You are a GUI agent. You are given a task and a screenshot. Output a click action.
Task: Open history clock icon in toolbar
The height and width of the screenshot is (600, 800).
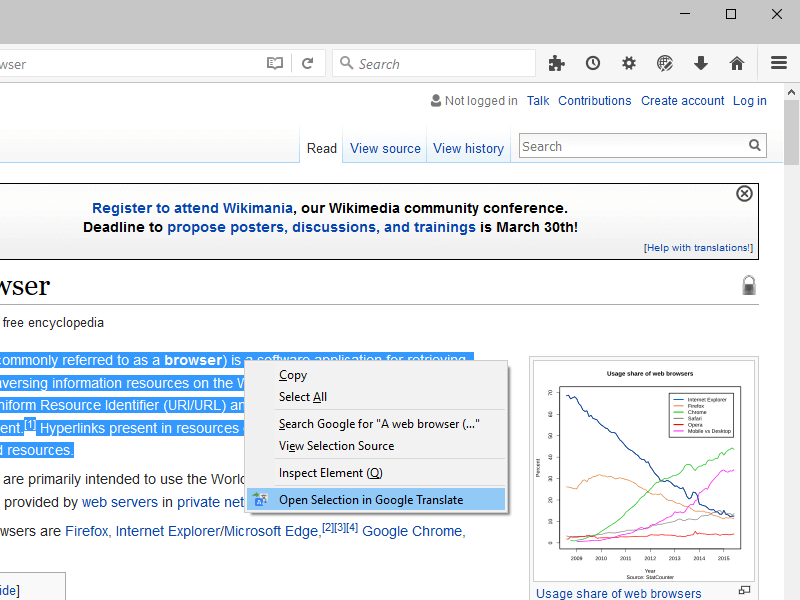(x=593, y=63)
